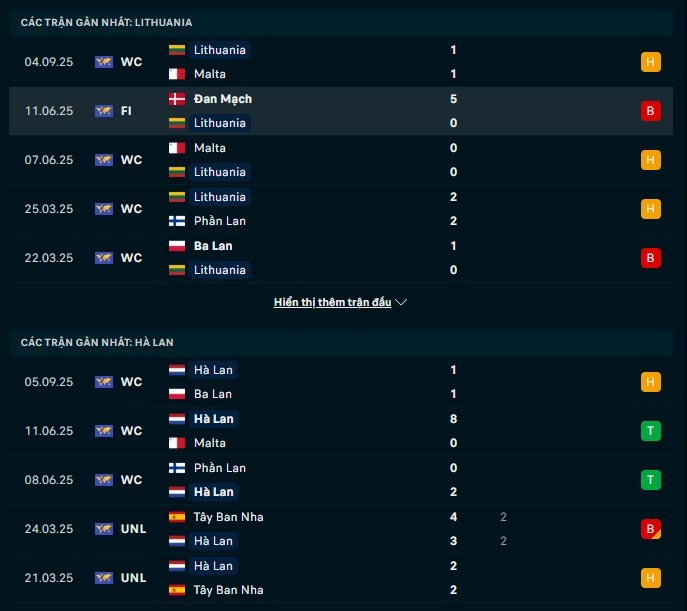The height and width of the screenshot is (611, 687).
Task: Click the yellow H badge for Hà Lan vs Tây Ban Nha 21.03.25
Action: pyautogui.click(x=650, y=578)
